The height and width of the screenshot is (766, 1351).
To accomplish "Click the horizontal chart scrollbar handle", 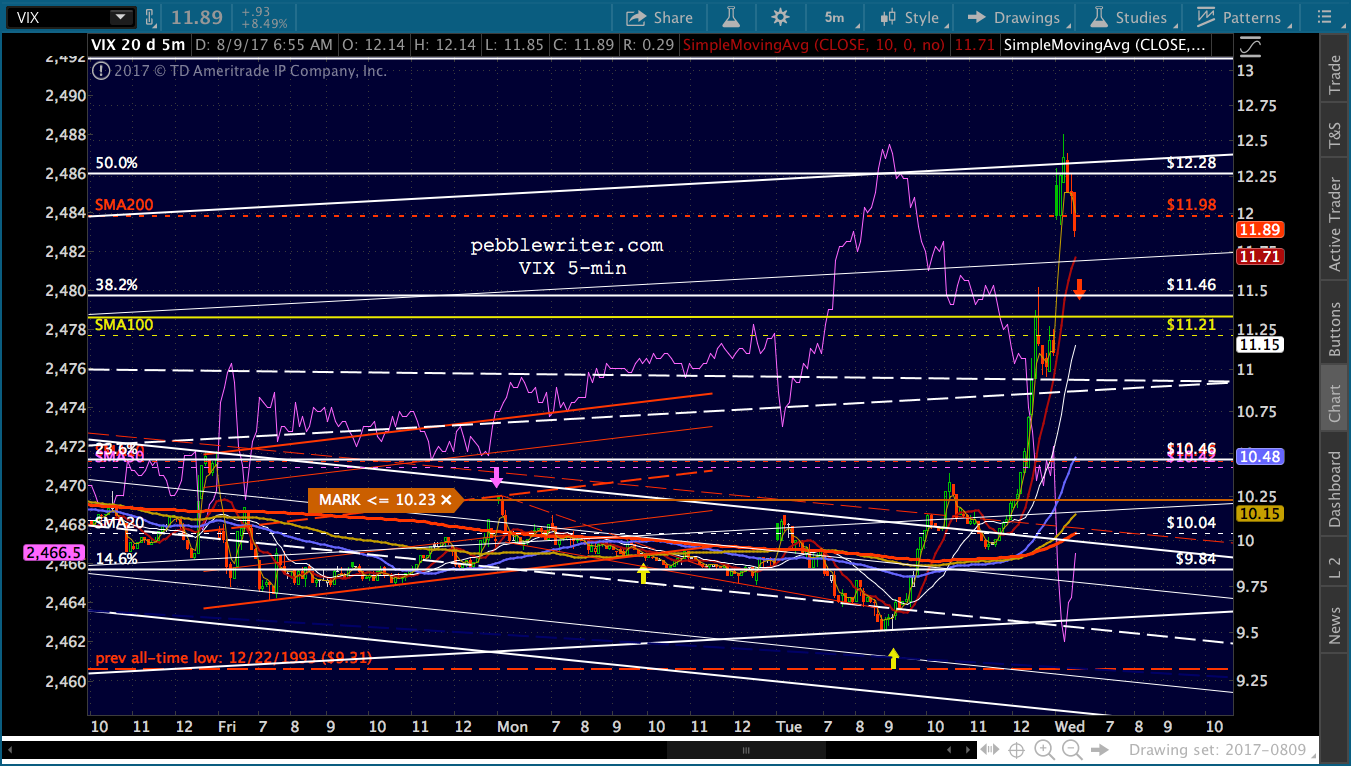I will [744, 750].
